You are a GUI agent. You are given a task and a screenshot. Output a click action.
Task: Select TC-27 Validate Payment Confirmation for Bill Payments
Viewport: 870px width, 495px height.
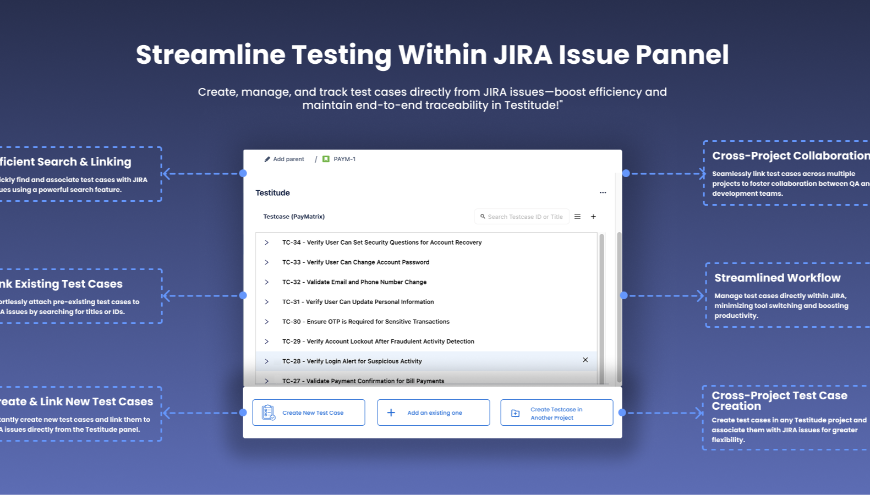point(363,381)
